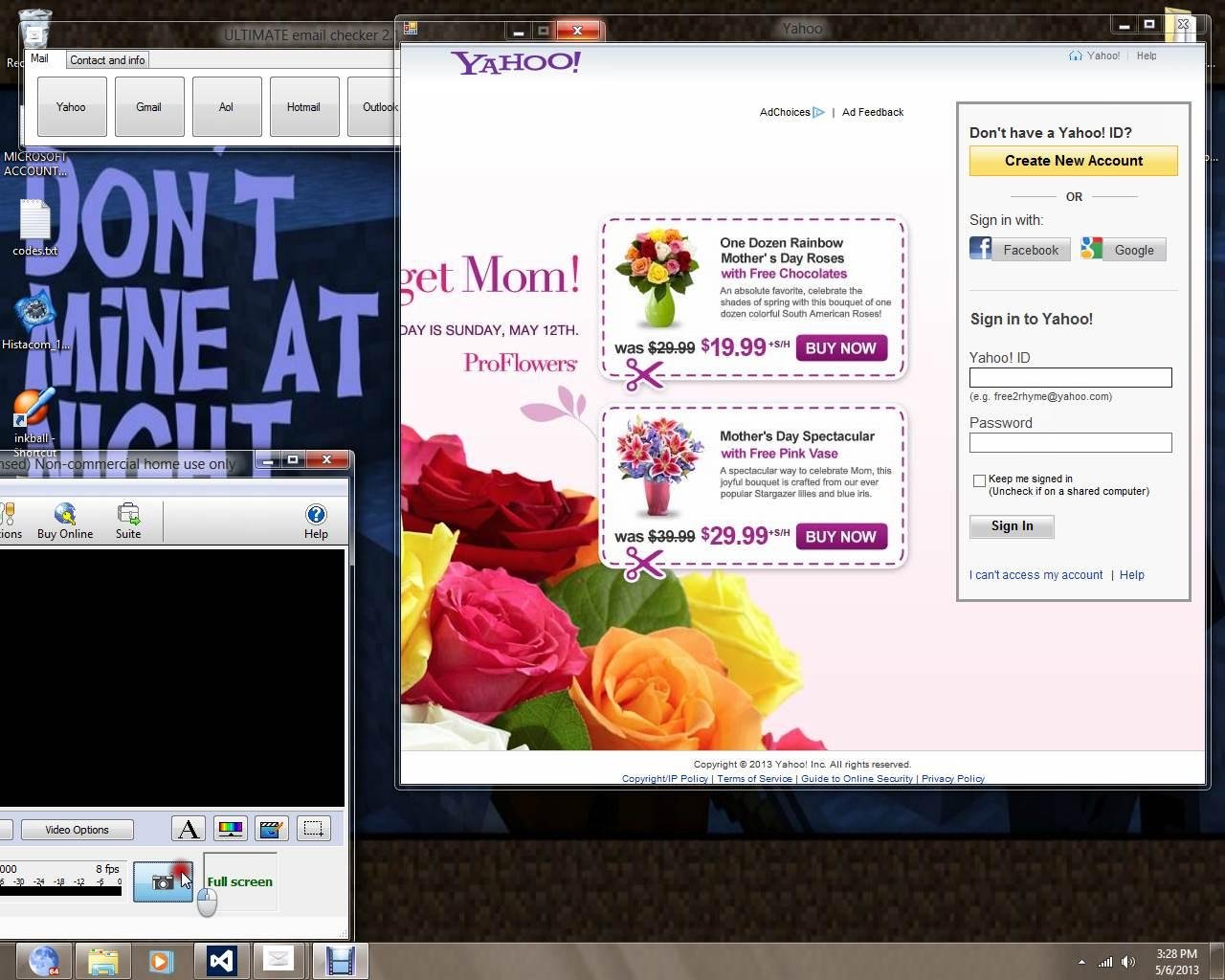Open the film strip recorder taskbar icon
Screen dimensions: 1225x980
[339, 961]
